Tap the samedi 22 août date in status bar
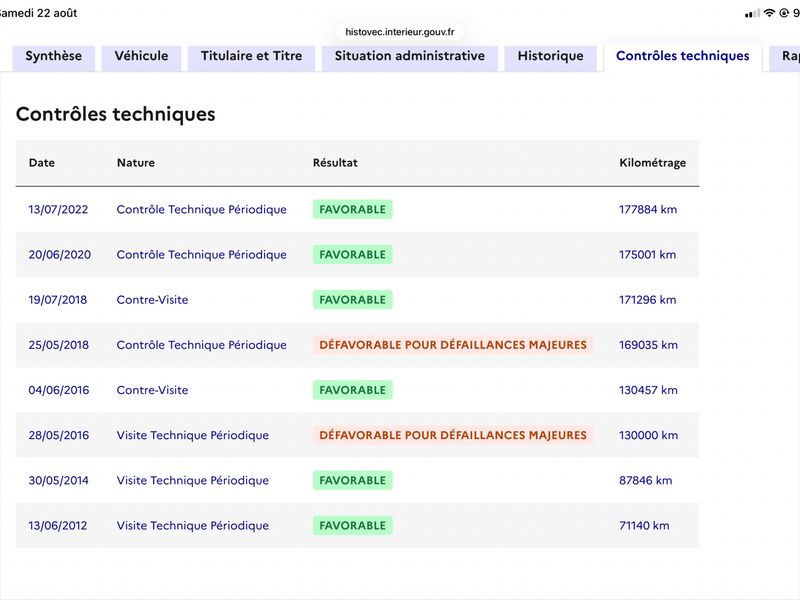Viewport: 800px width, 600px height. [38, 13]
